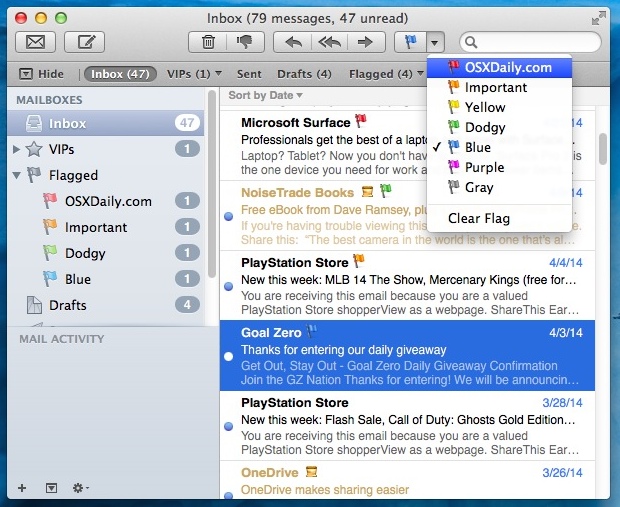The image size is (620, 507).
Task: Click the Get Mail envelope icon
Action: pyautogui.click(x=35, y=42)
